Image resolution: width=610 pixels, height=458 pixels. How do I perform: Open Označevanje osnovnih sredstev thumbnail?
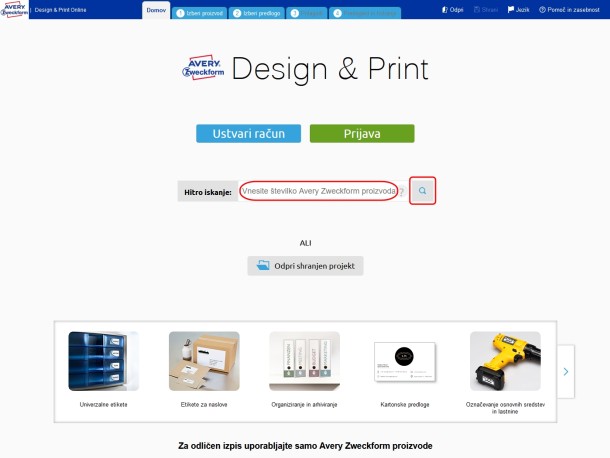pyautogui.click(x=505, y=361)
